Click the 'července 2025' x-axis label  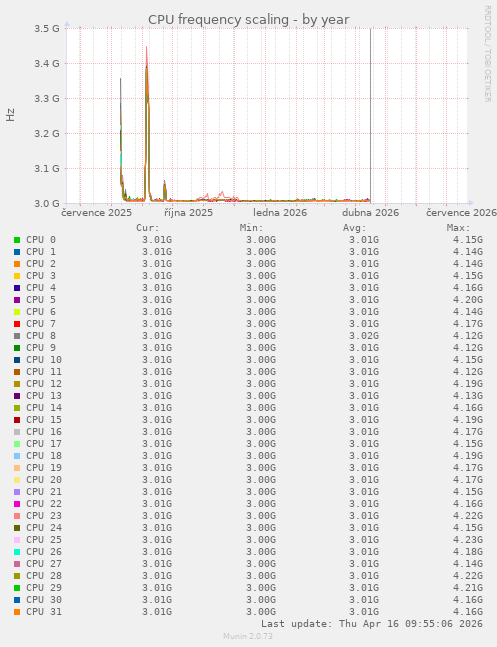click(97, 213)
